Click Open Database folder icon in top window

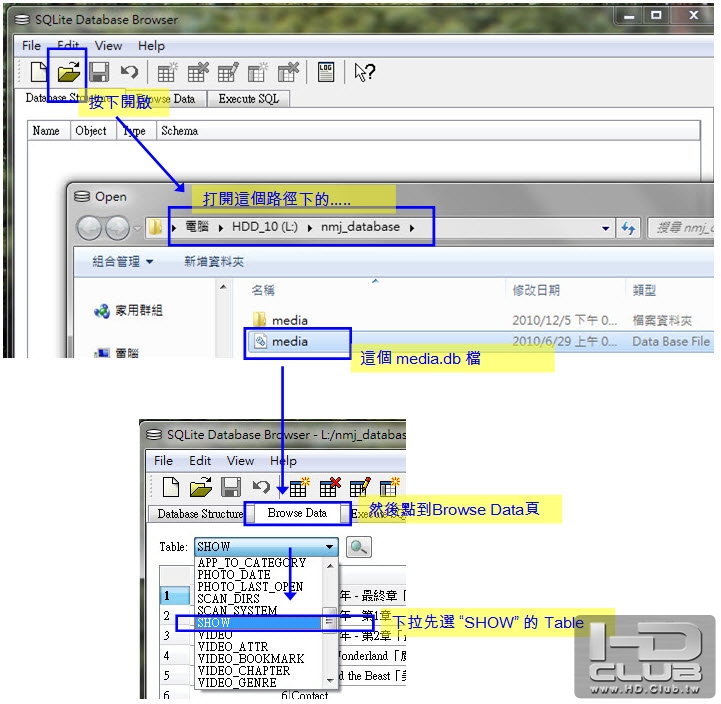(x=69, y=72)
